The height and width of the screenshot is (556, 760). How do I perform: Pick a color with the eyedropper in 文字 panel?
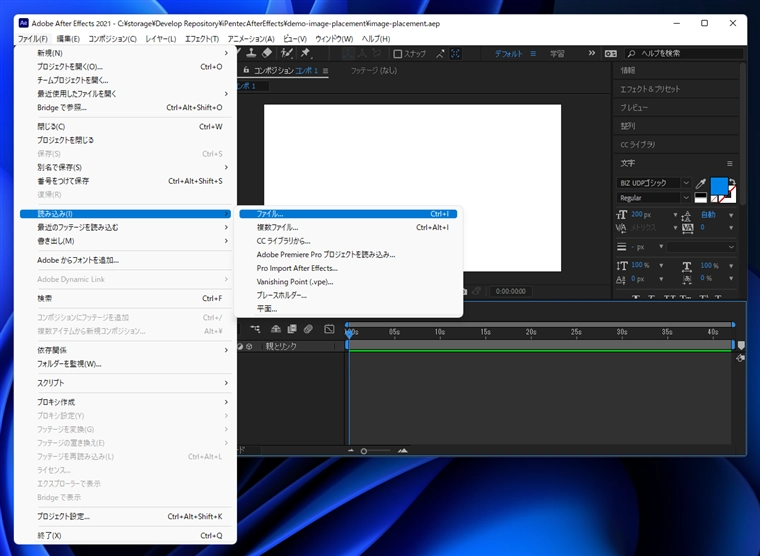click(700, 183)
